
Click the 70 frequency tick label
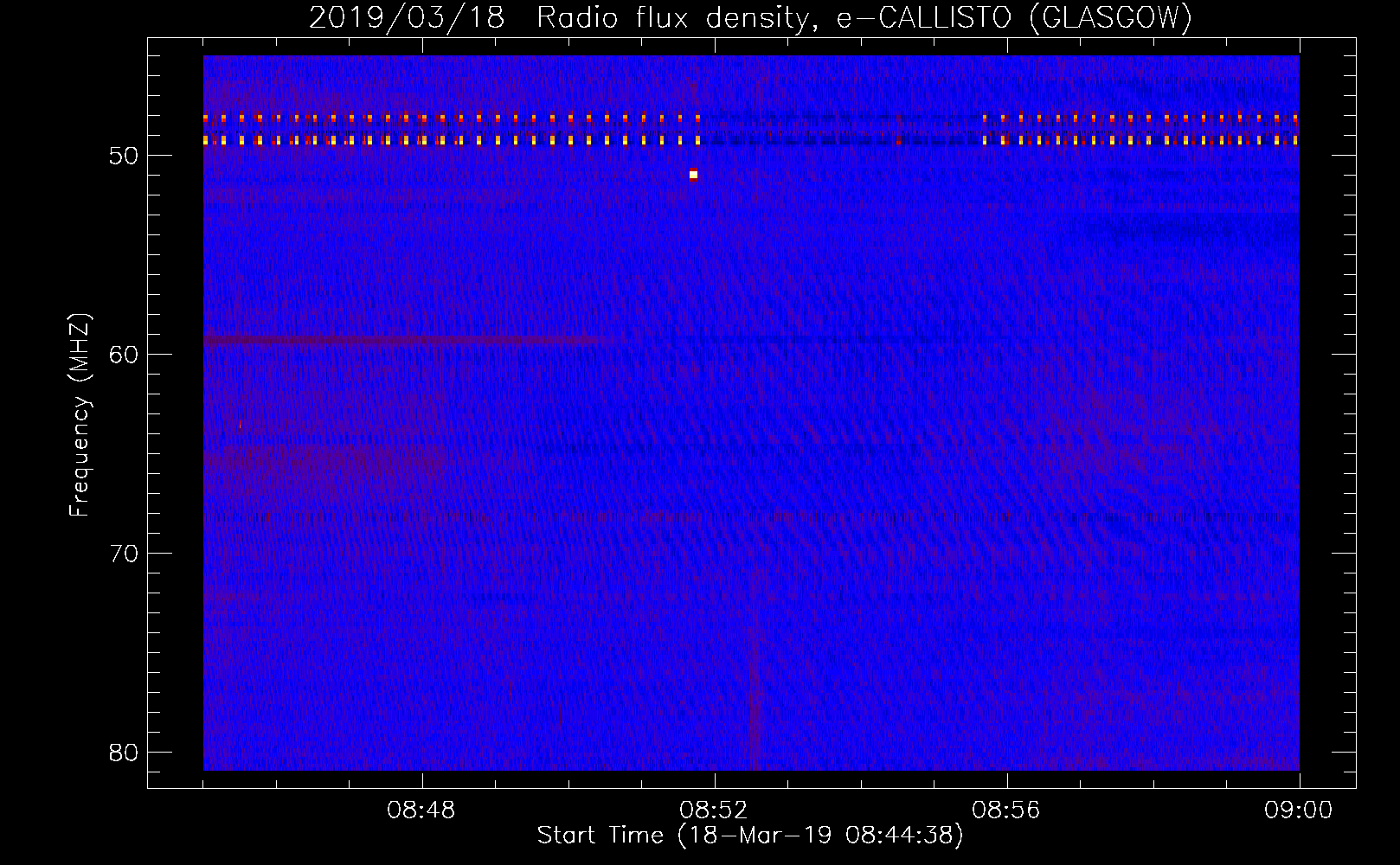[x=125, y=554]
